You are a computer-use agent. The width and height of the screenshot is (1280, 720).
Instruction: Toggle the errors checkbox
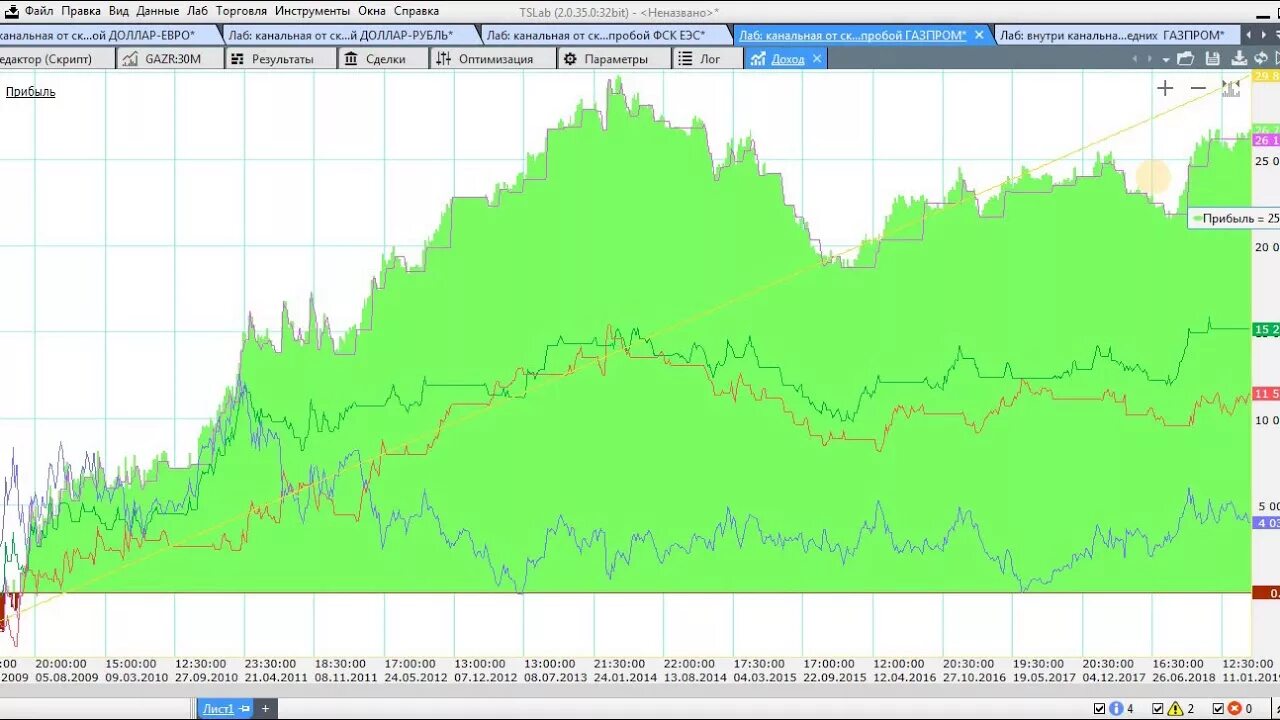coord(1217,709)
